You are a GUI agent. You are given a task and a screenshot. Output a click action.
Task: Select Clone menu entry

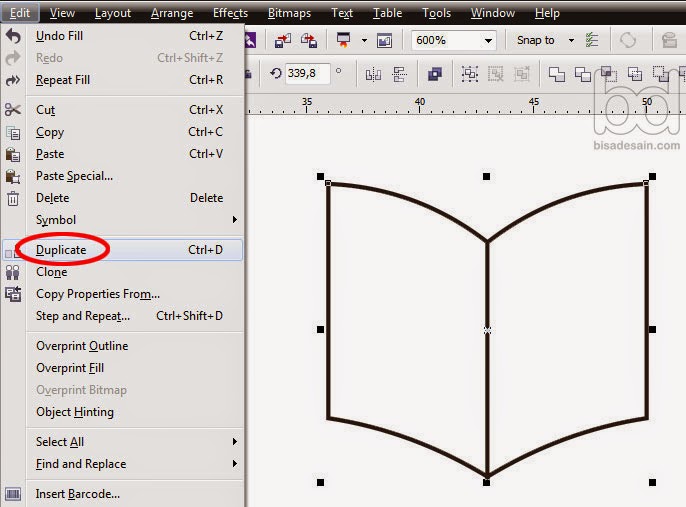point(122,272)
